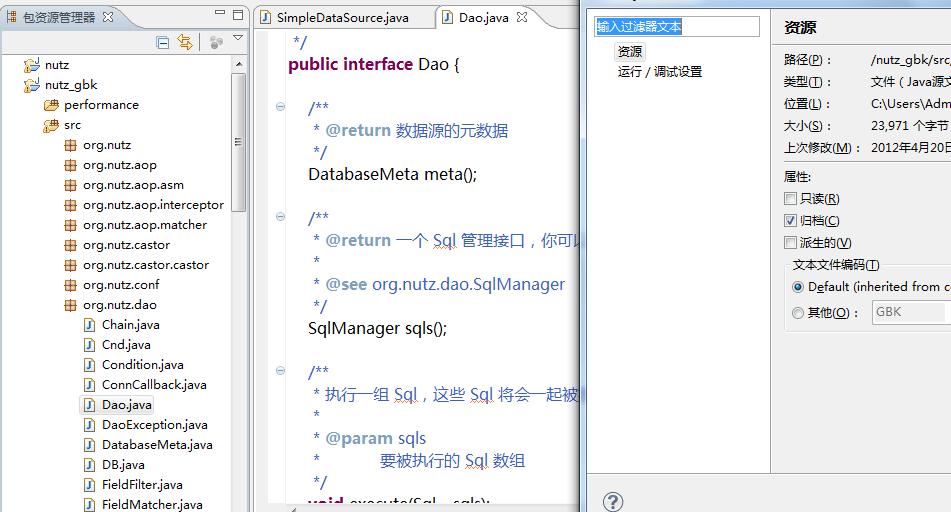The image size is (951, 512).
Task: Select the org.nutz.aop.matcher package
Action: (x=145, y=225)
